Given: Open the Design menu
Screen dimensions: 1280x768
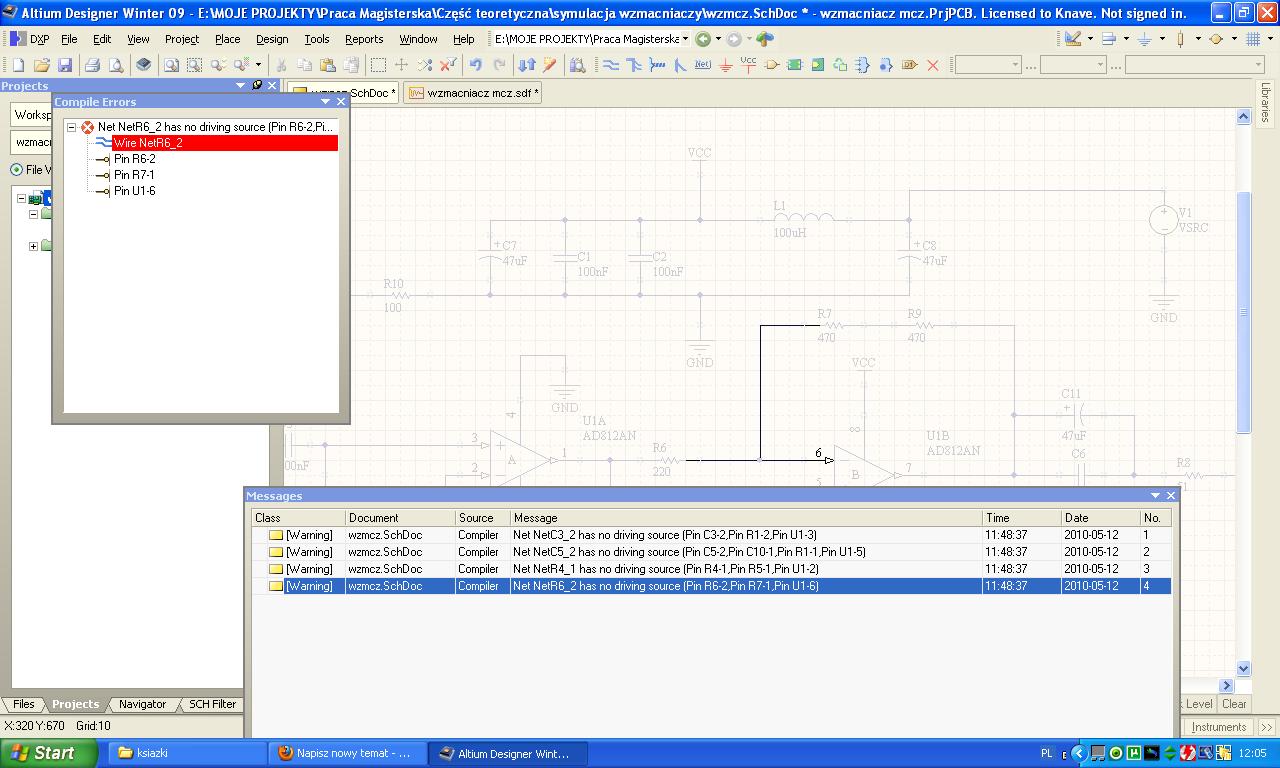Looking at the screenshot, I should (x=271, y=39).
